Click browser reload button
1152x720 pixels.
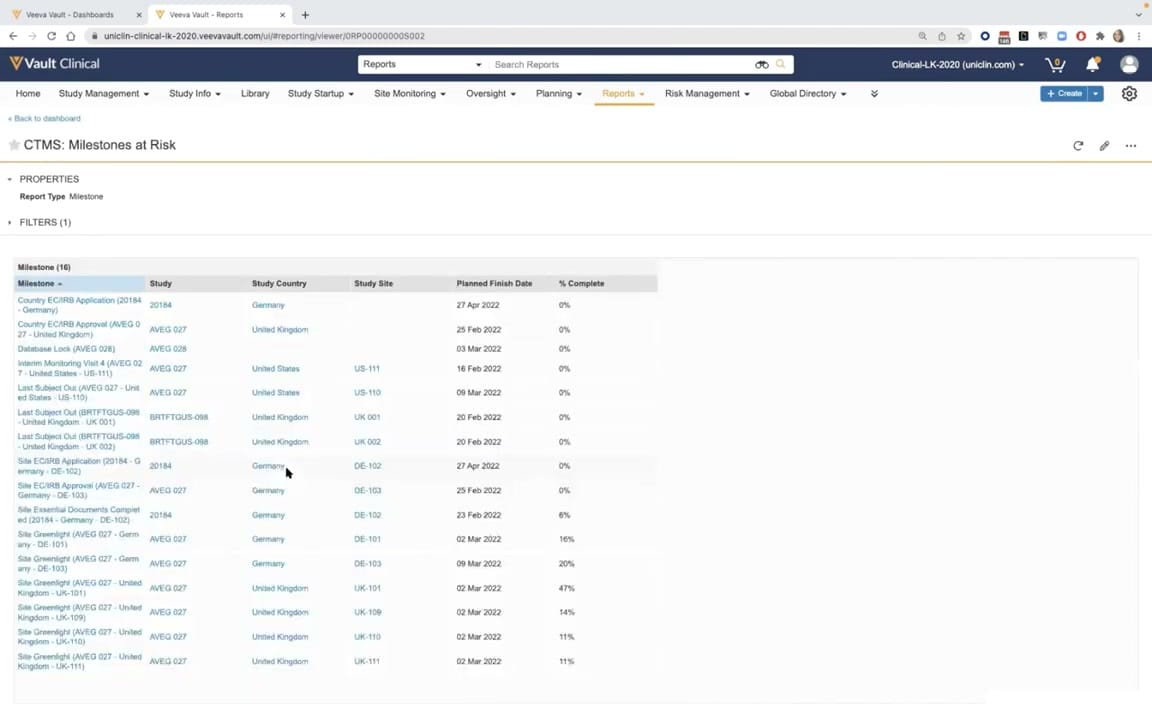pos(51,36)
